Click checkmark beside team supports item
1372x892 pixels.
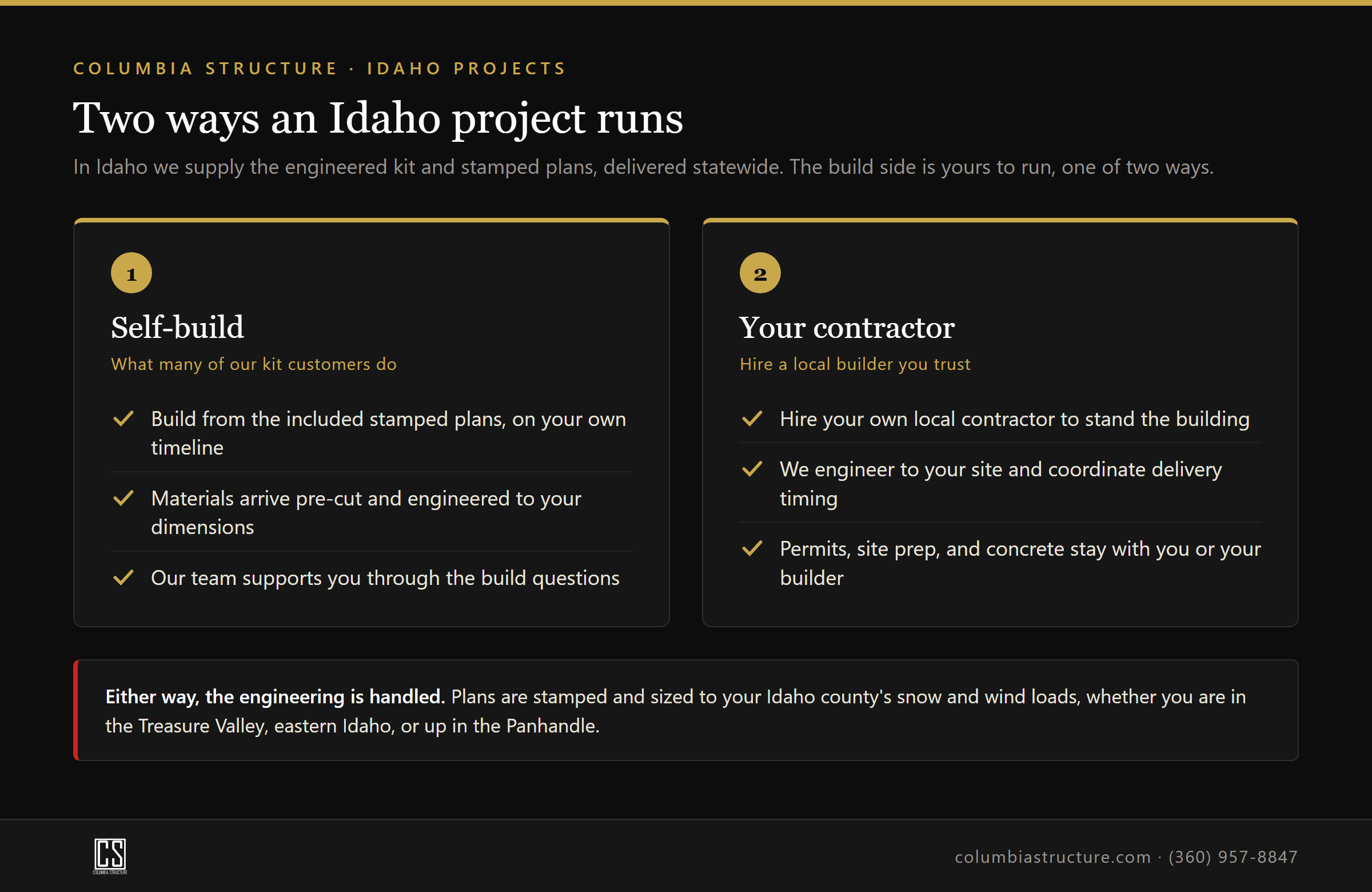[x=123, y=577]
